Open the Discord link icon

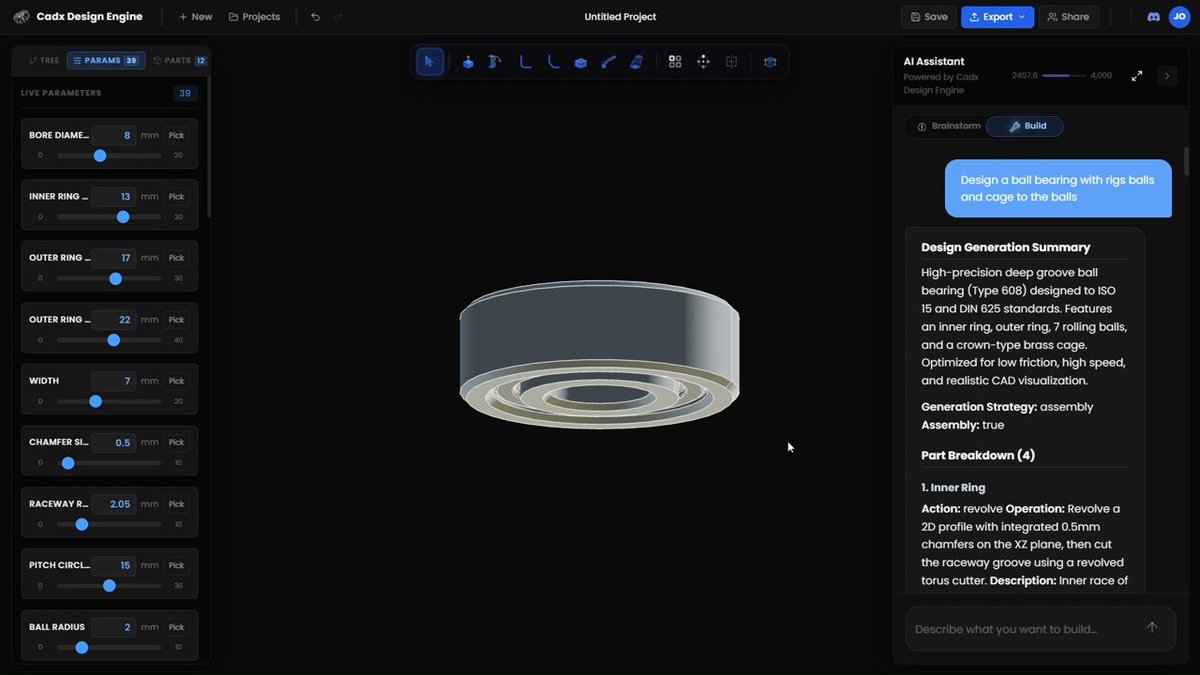point(1153,17)
